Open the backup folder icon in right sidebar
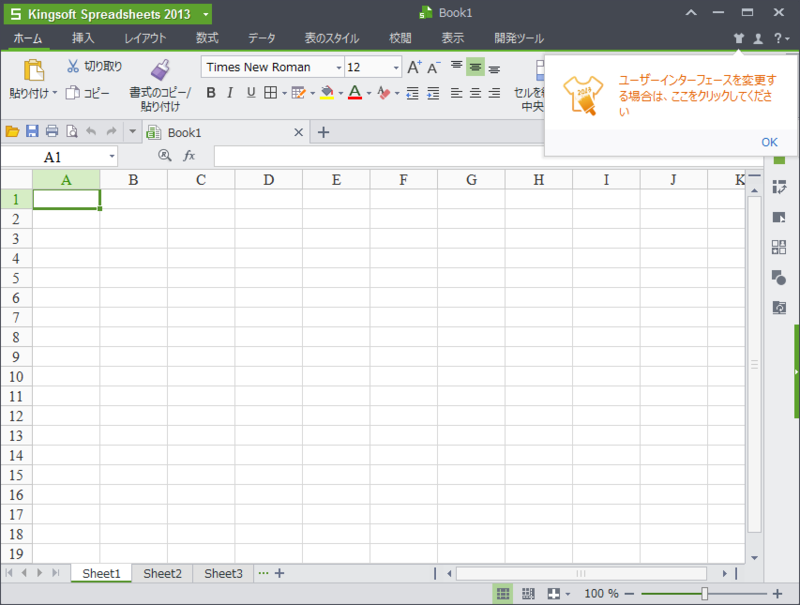This screenshot has width=800, height=605. pos(779,308)
